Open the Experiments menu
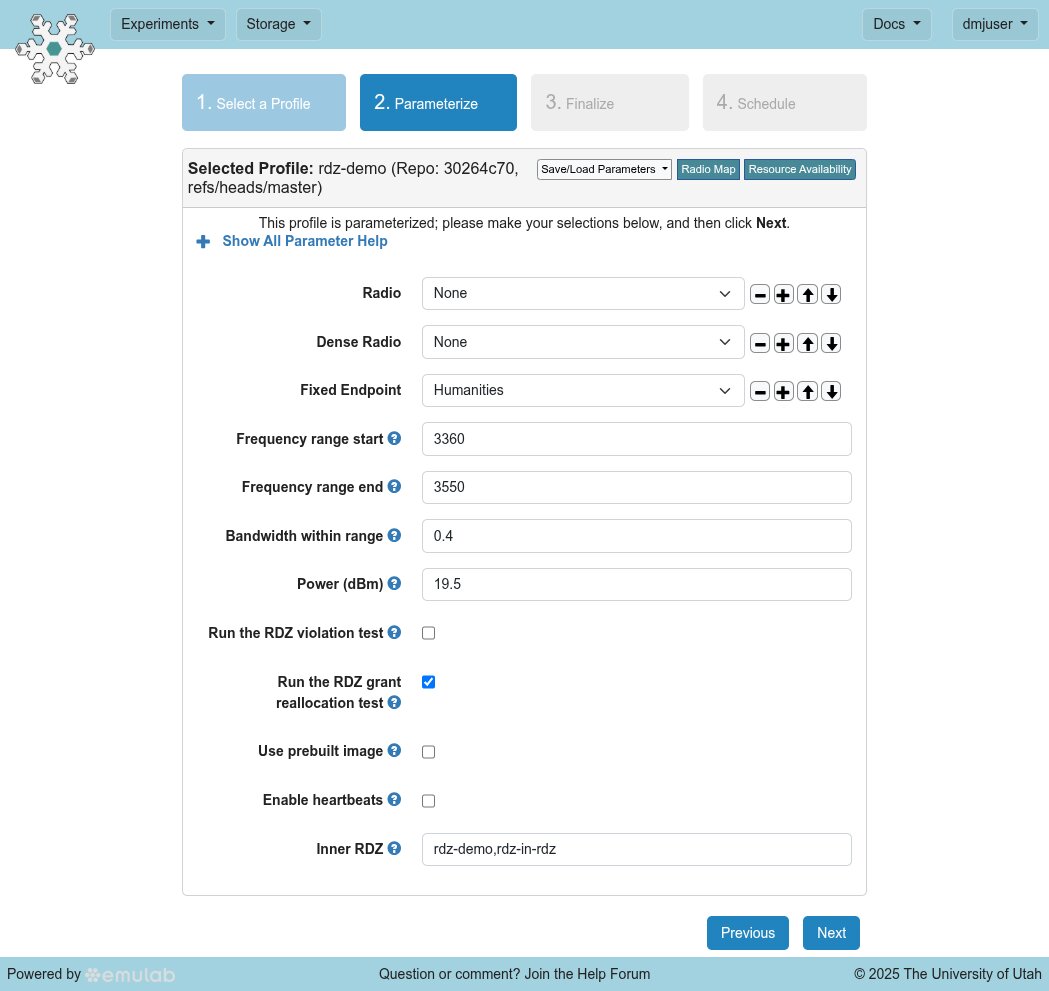The width and height of the screenshot is (1049, 991). 167,24
